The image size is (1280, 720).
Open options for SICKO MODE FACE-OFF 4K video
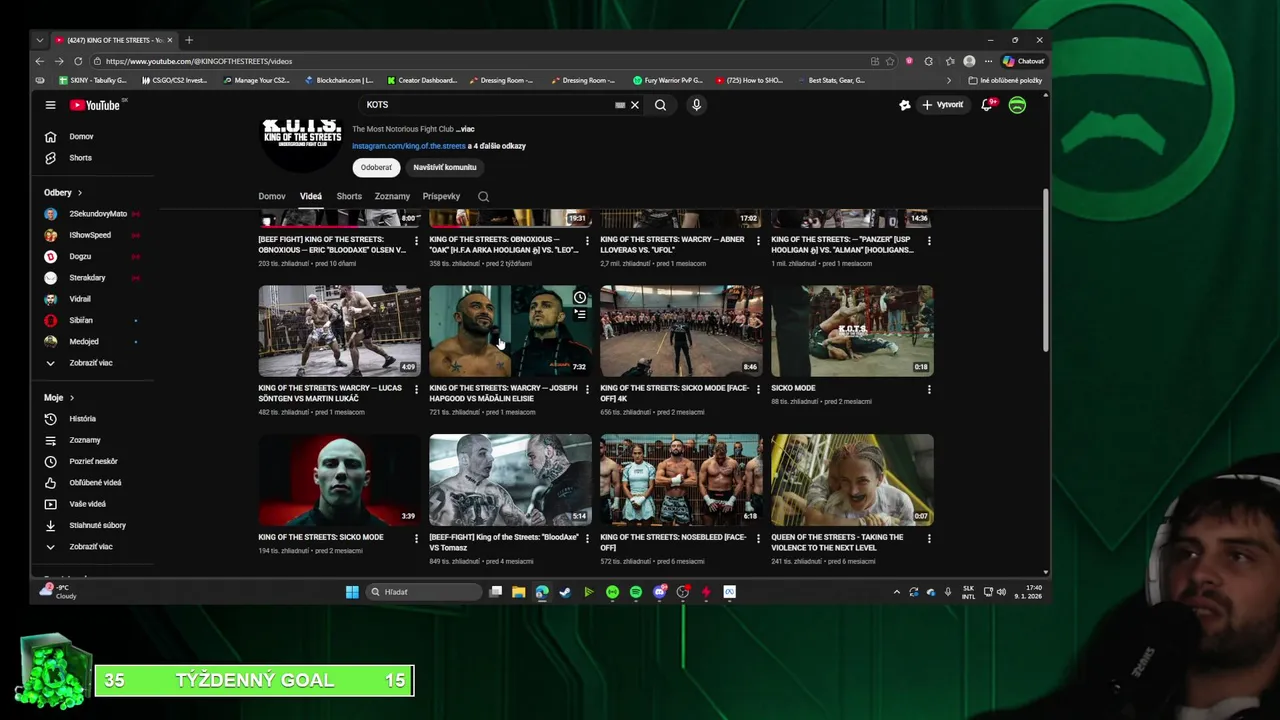click(x=758, y=389)
